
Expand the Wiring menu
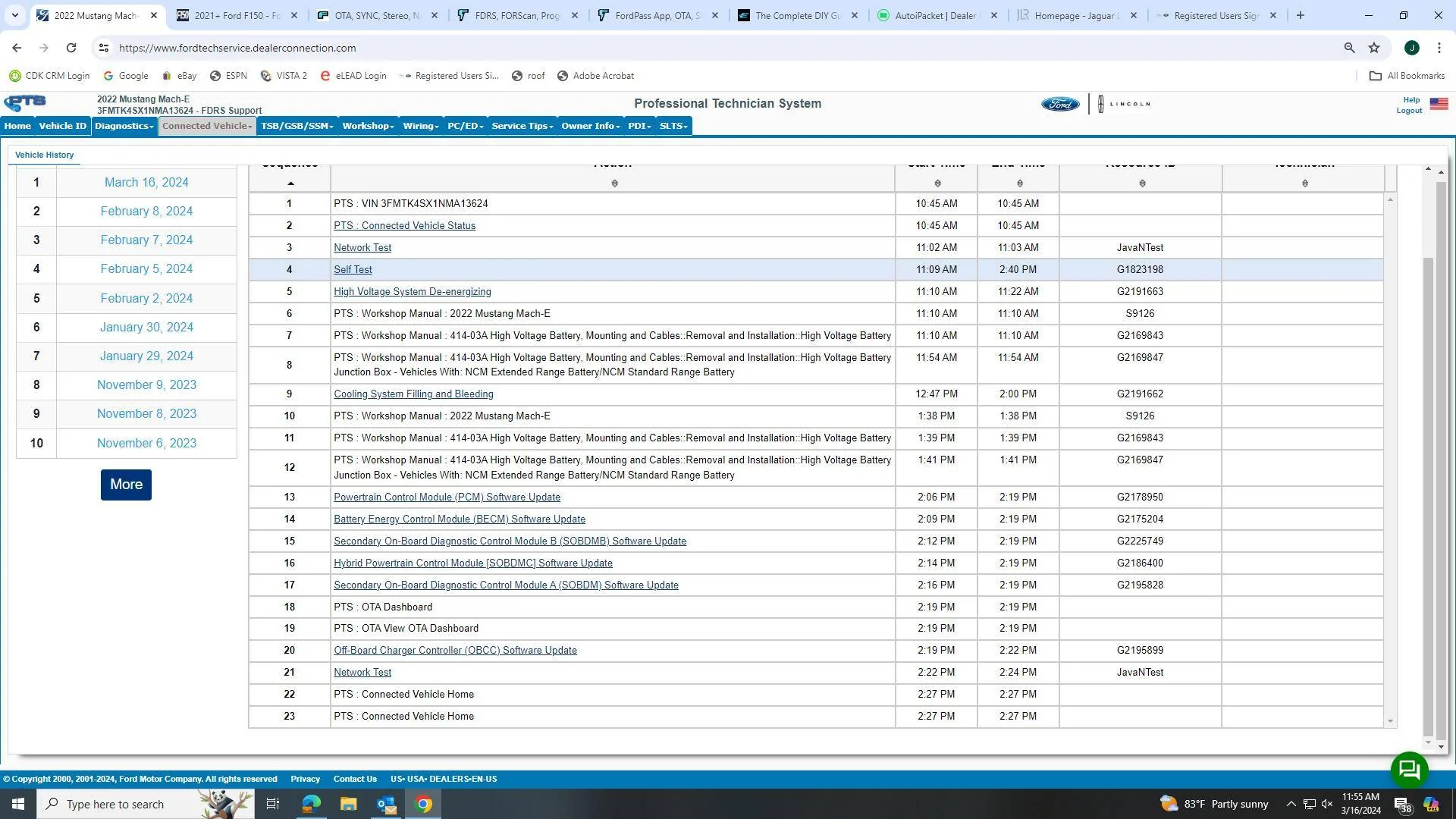[x=421, y=126]
